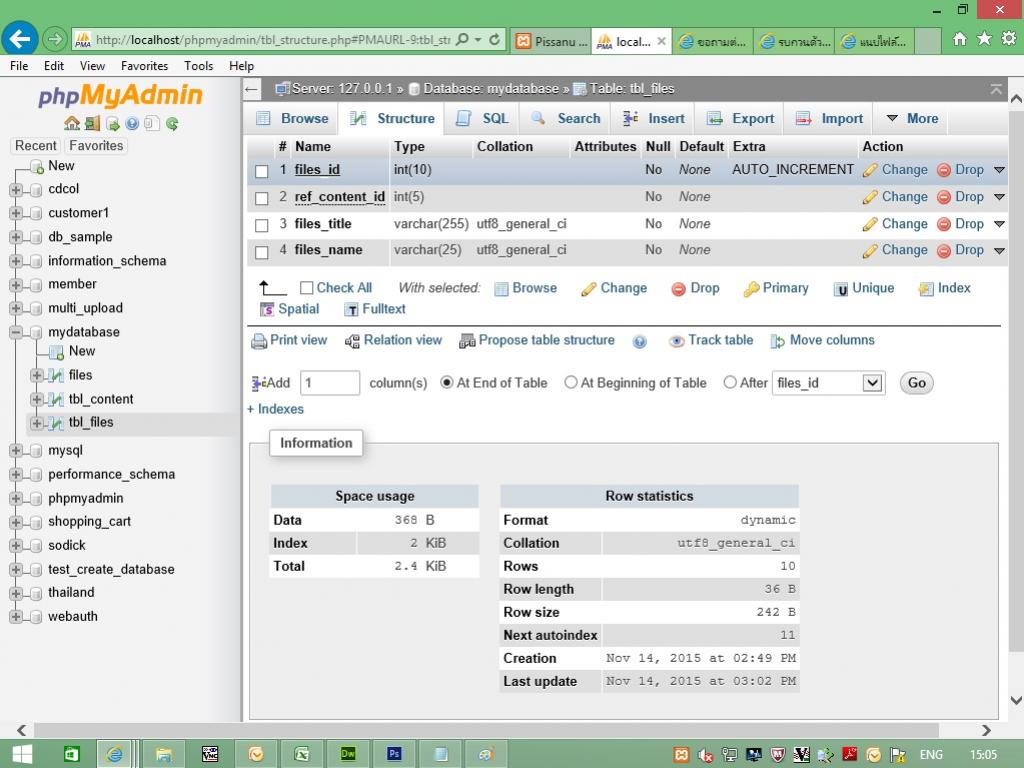Click the number of columns input field
Screen dimensions: 1024x768
[329, 383]
